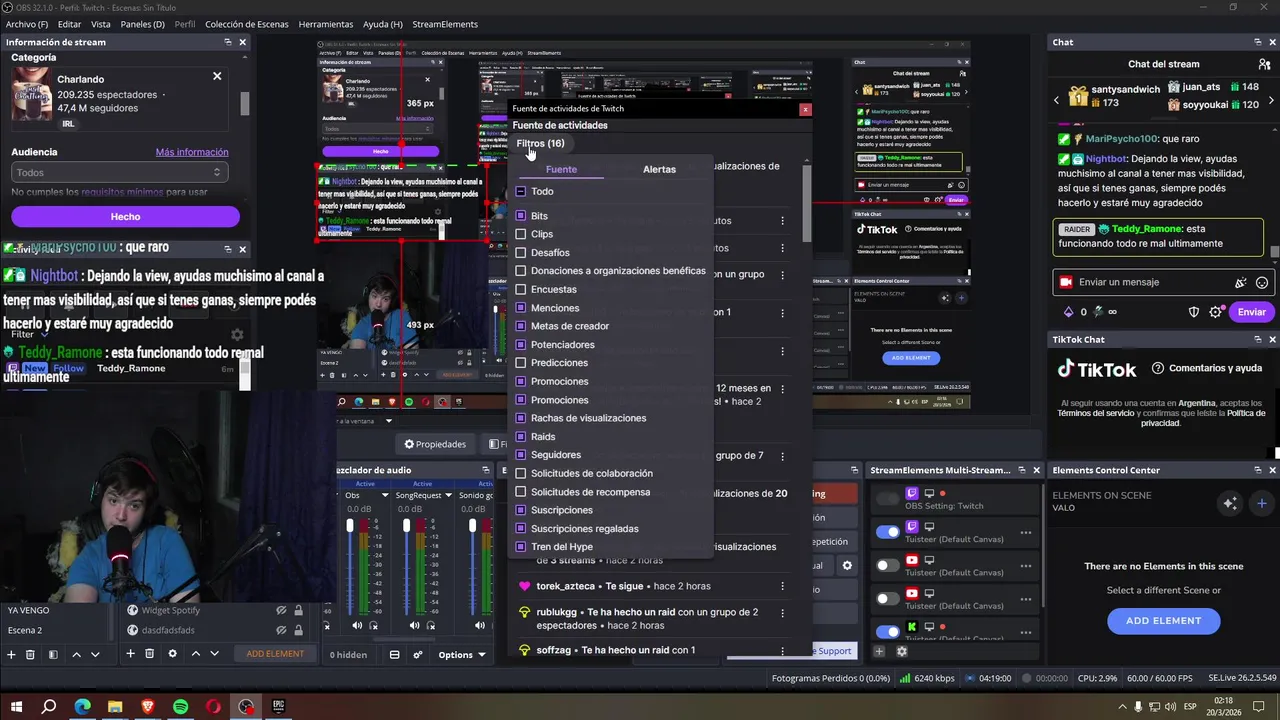Screen dimensions: 1280x720
Task: Open scene filters icon in Scenes panel
Action: pyautogui.click(x=53, y=654)
